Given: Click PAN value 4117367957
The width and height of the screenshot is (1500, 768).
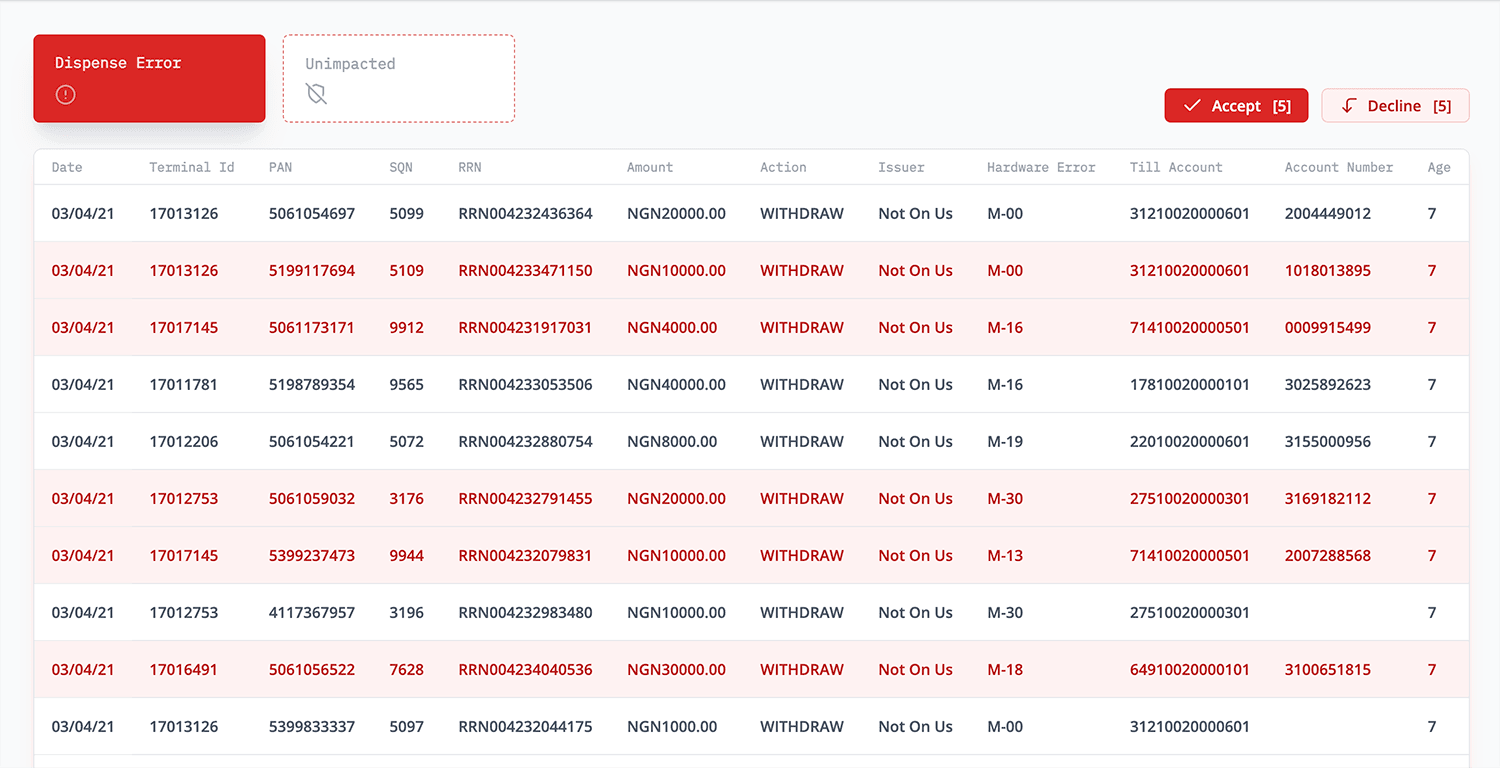Looking at the screenshot, I should click(312, 612).
